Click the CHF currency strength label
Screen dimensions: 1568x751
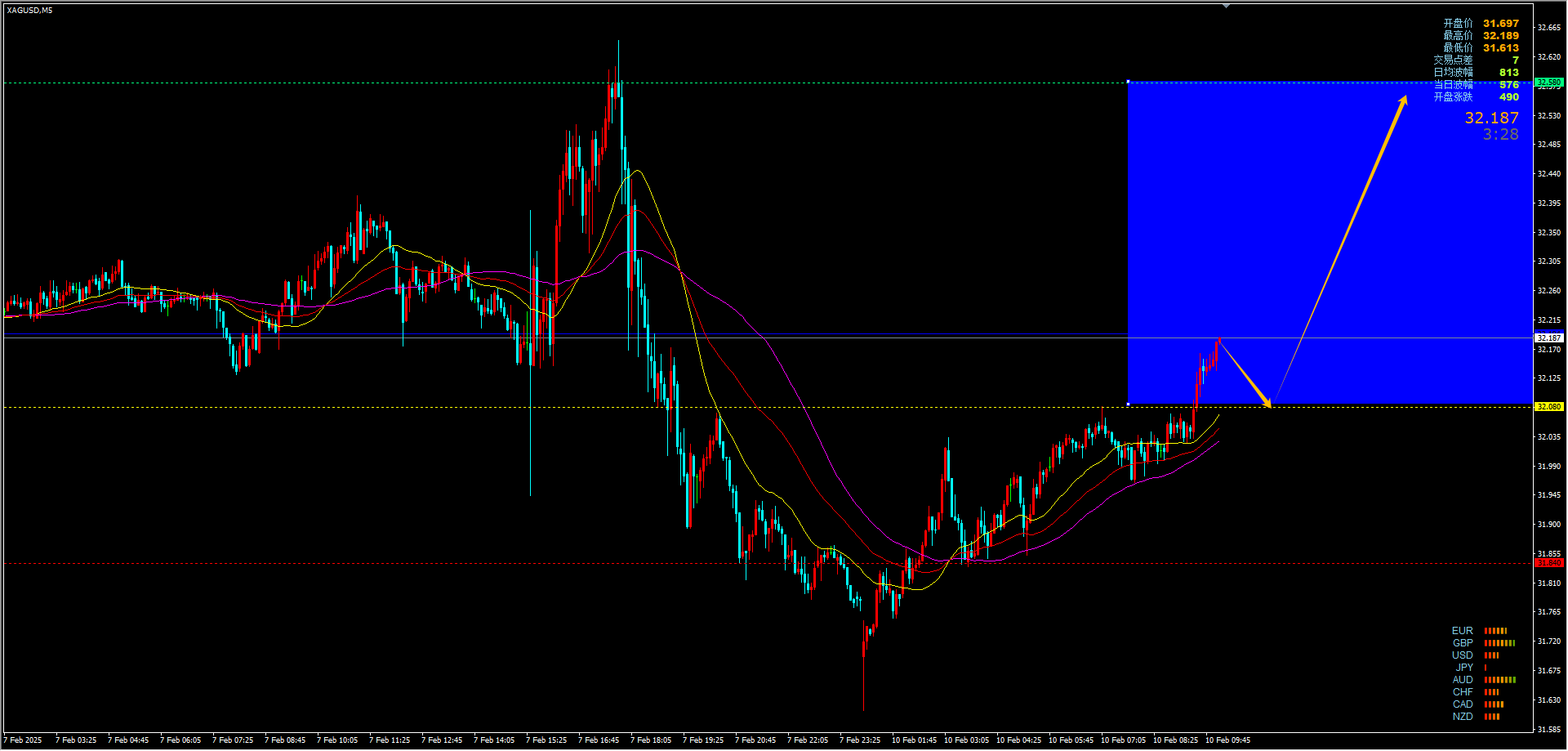point(1463,692)
